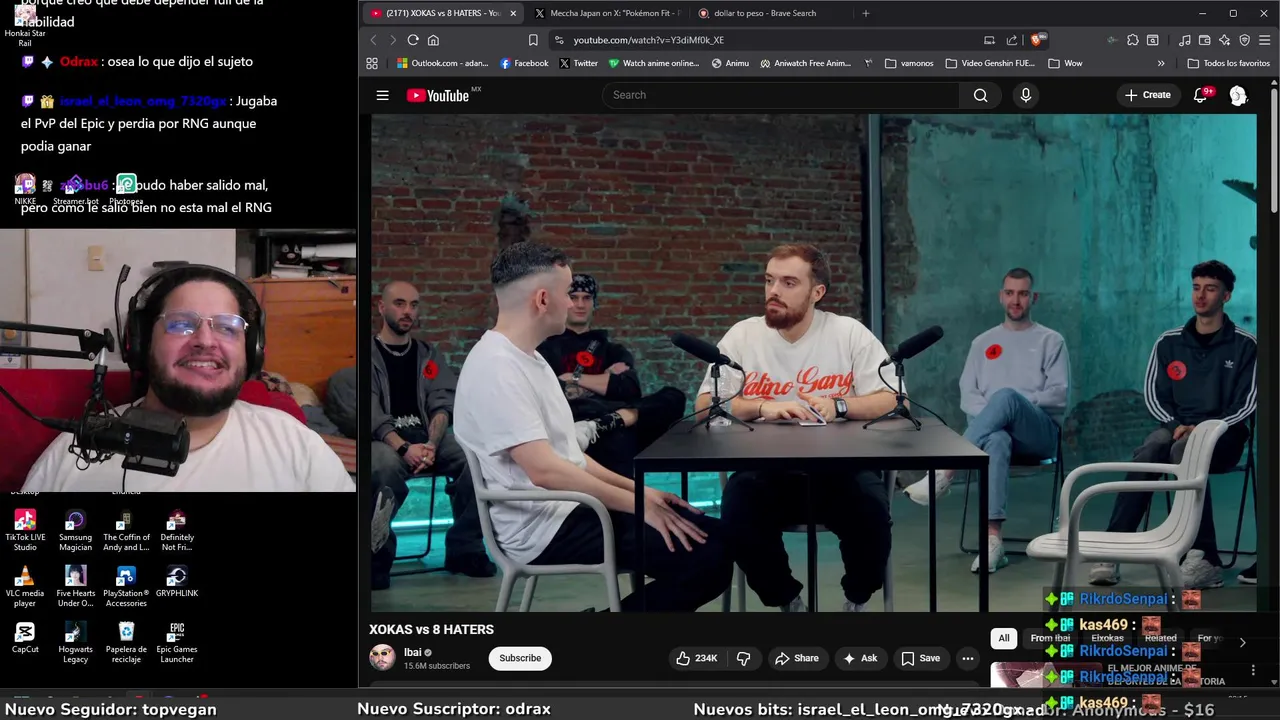This screenshot has width=1280, height=720.
Task: Open Facebook bookmark
Action: (x=524, y=63)
